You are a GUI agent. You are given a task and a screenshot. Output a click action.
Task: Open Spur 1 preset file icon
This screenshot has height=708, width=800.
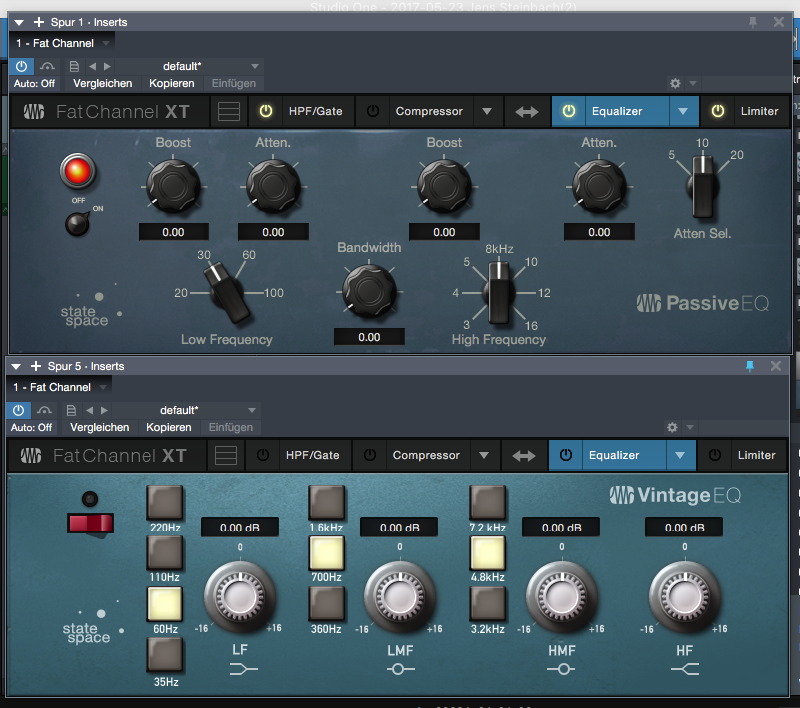click(74, 66)
